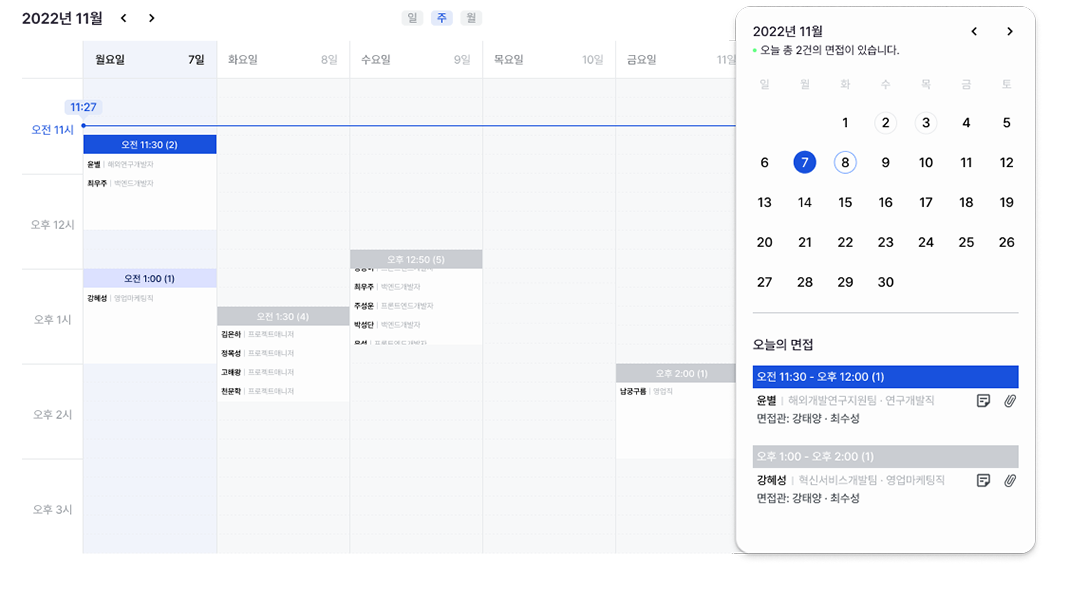Select the Wednesday 9일 column header

pos(416,60)
